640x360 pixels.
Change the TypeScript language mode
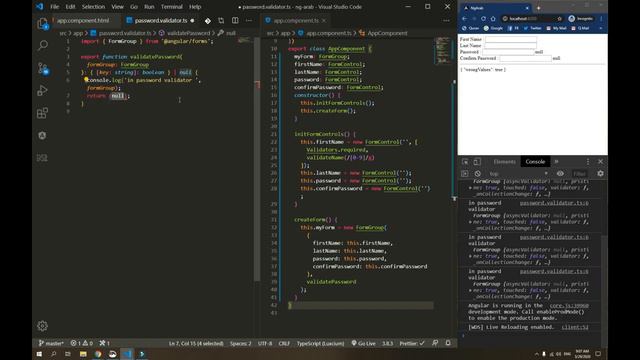pyautogui.click(x=320, y=343)
